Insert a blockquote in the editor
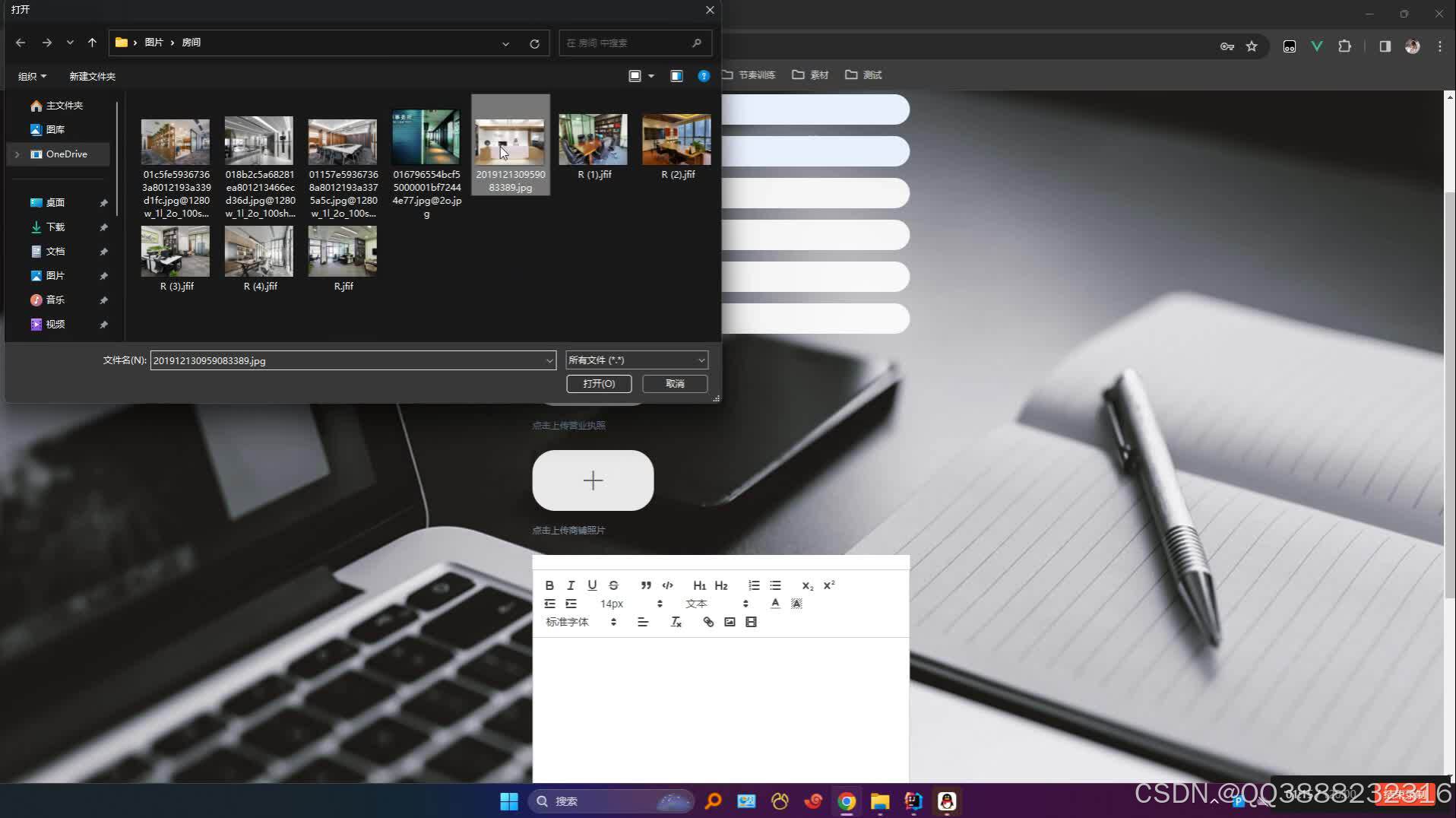Image resolution: width=1456 pixels, height=818 pixels. 646,585
